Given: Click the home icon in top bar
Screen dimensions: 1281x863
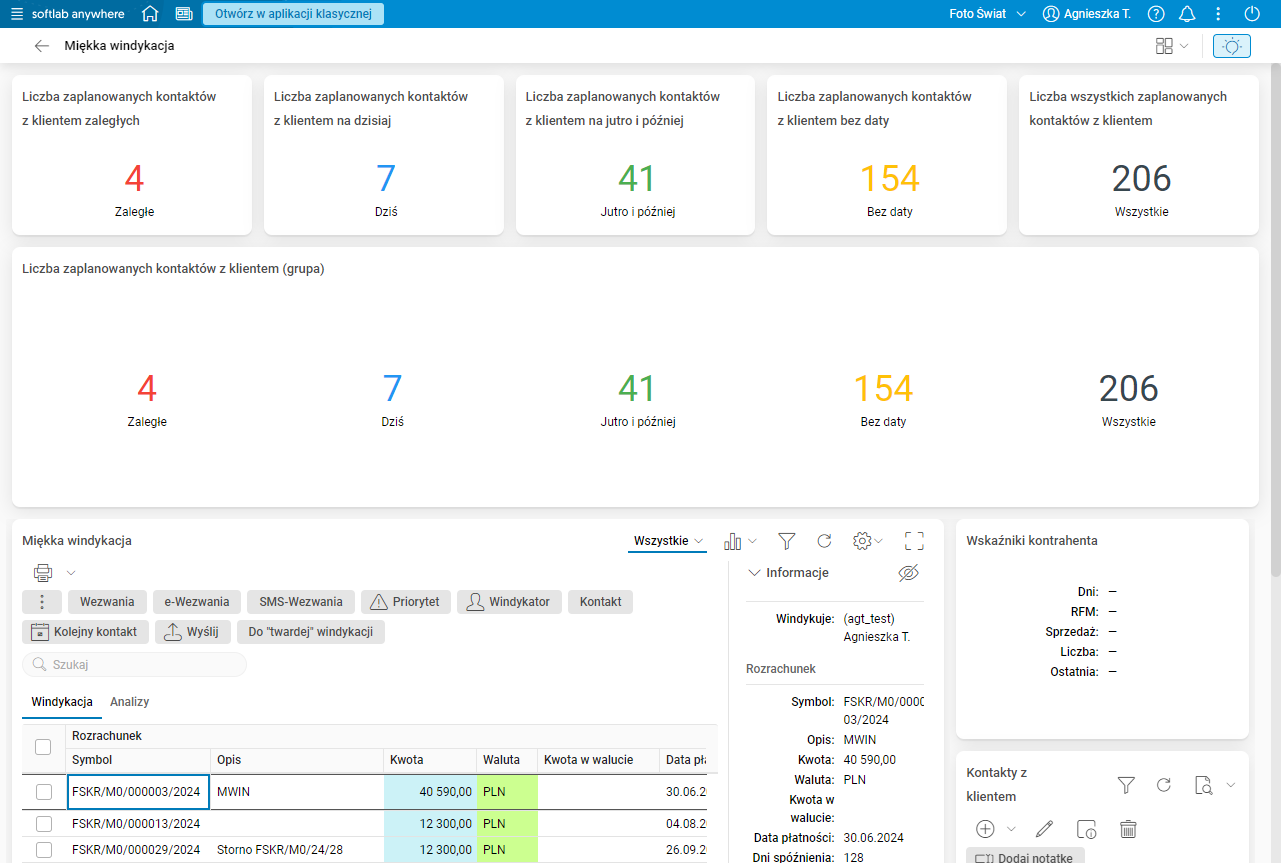Looking at the screenshot, I should tap(150, 14).
